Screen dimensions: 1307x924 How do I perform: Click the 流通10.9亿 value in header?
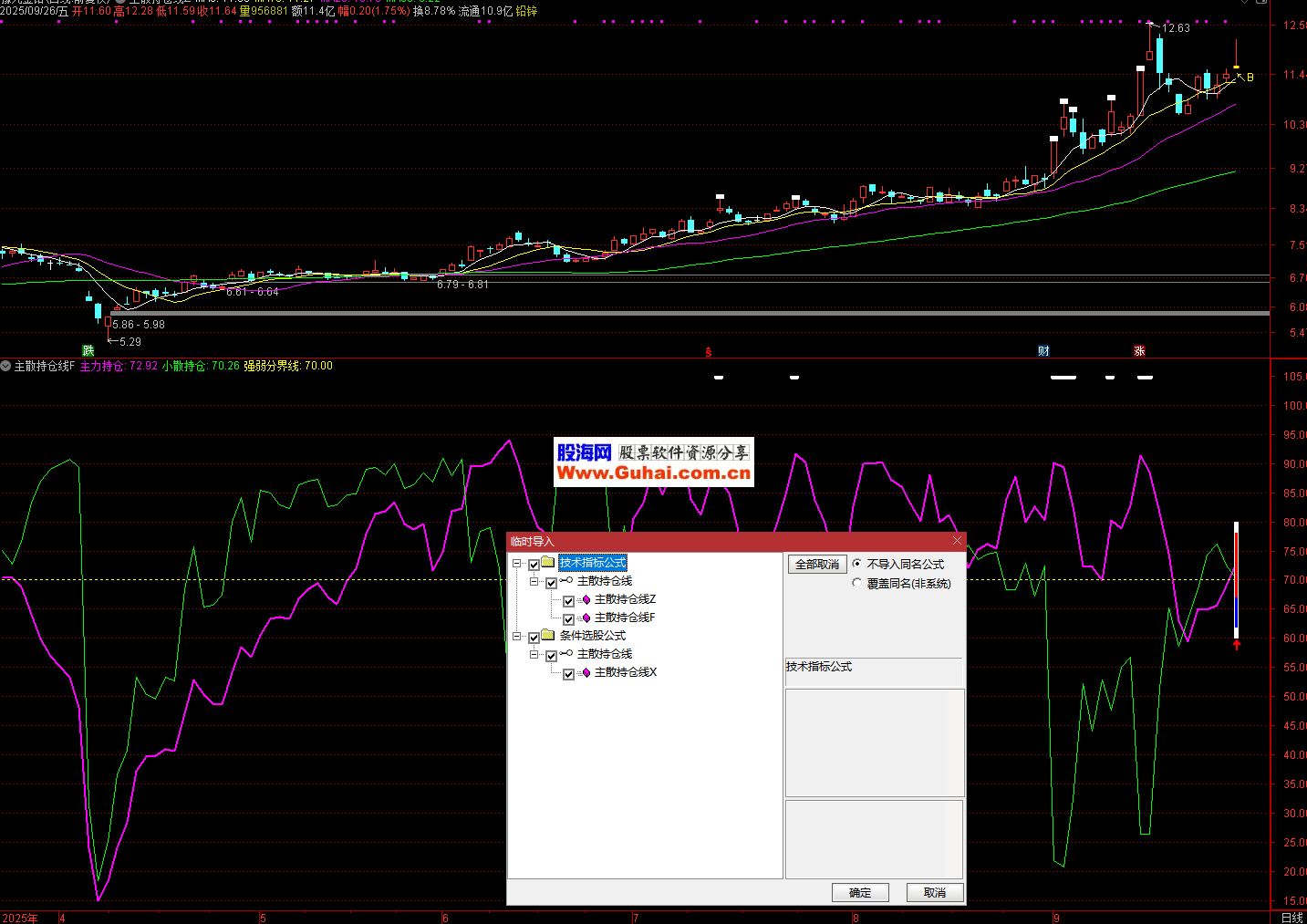click(x=485, y=11)
